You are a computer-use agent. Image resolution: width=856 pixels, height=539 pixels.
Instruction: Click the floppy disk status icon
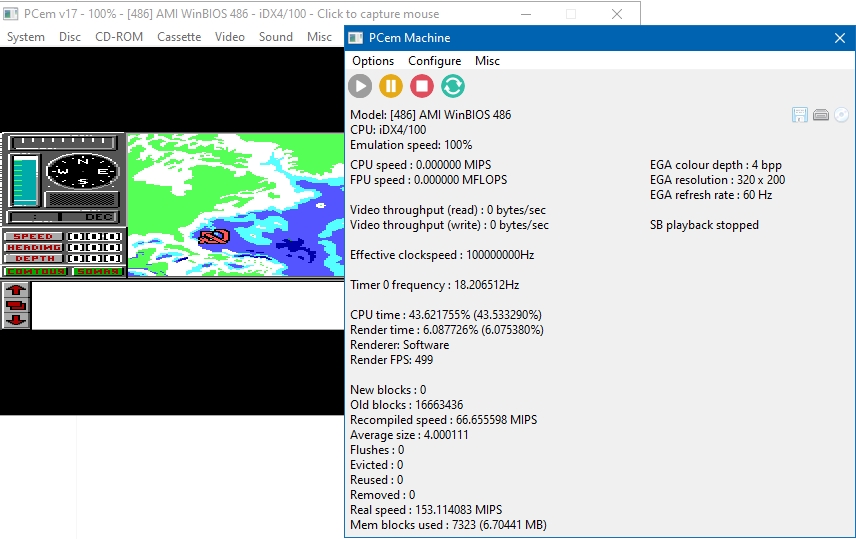pyautogui.click(x=800, y=115)
